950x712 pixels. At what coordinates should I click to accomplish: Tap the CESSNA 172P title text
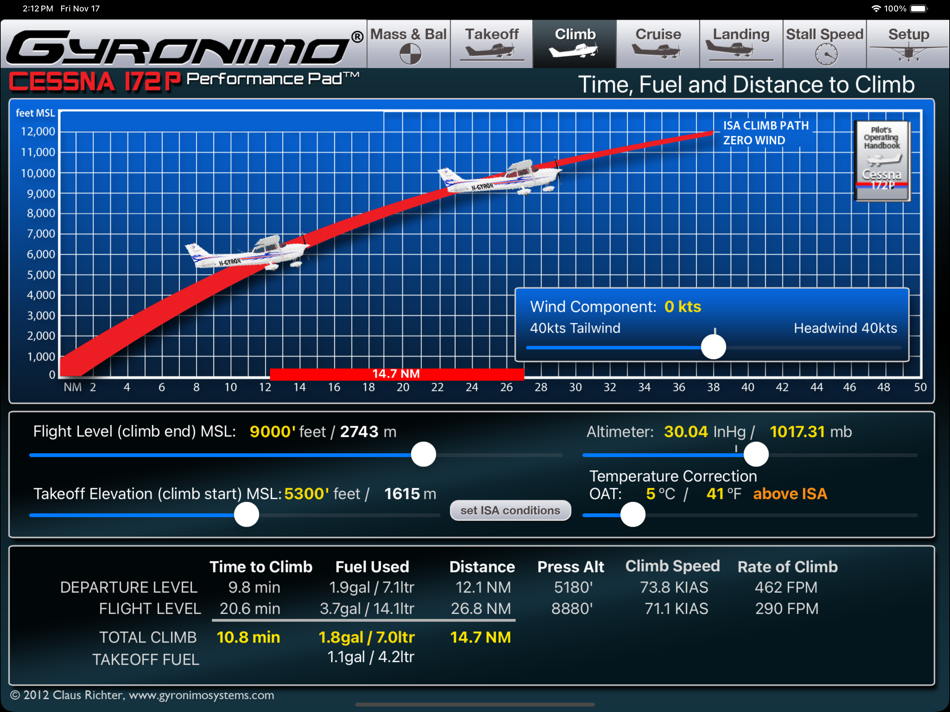95,82
